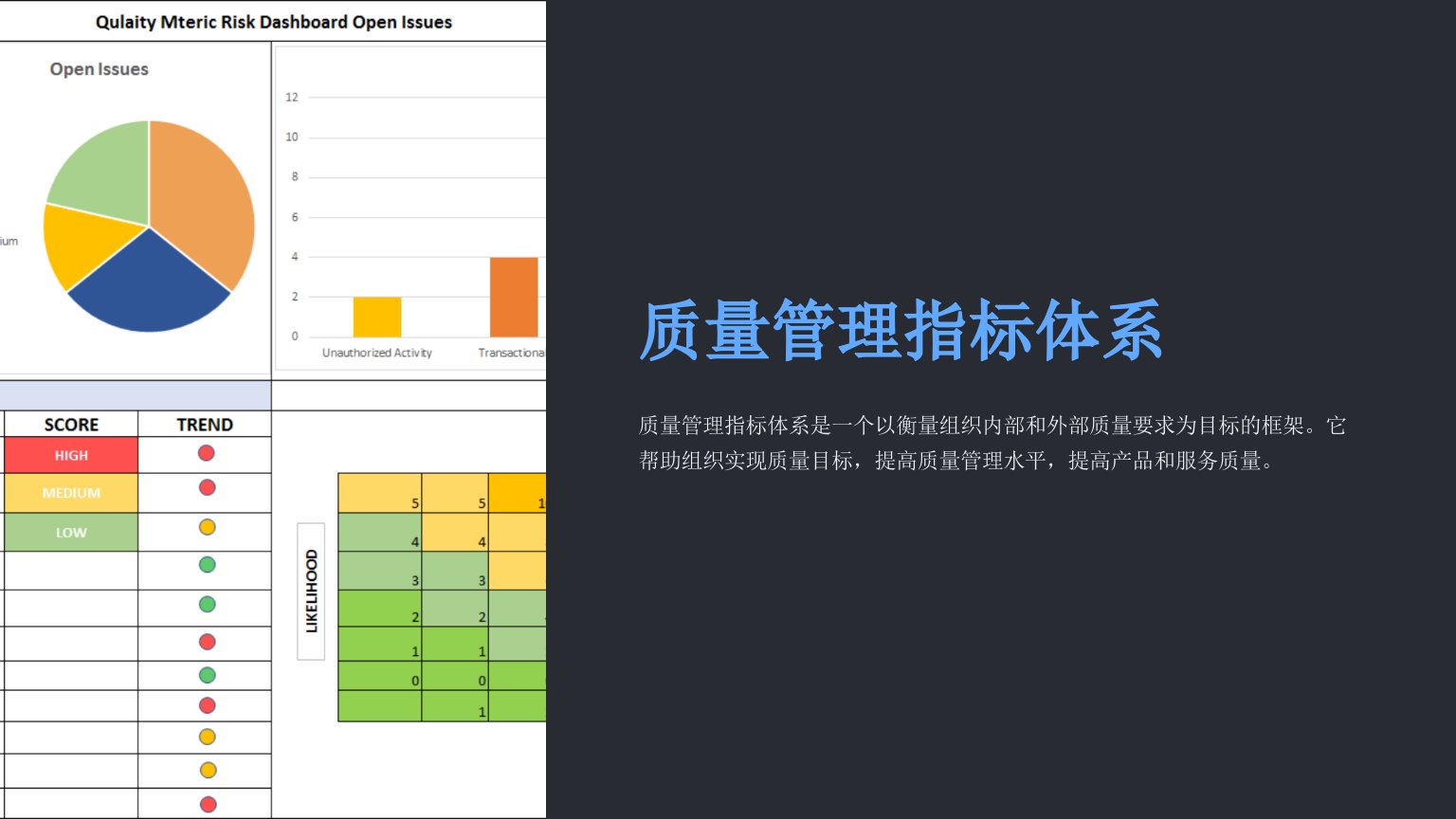Click the yellow trend dot in the LOW row

207,527
